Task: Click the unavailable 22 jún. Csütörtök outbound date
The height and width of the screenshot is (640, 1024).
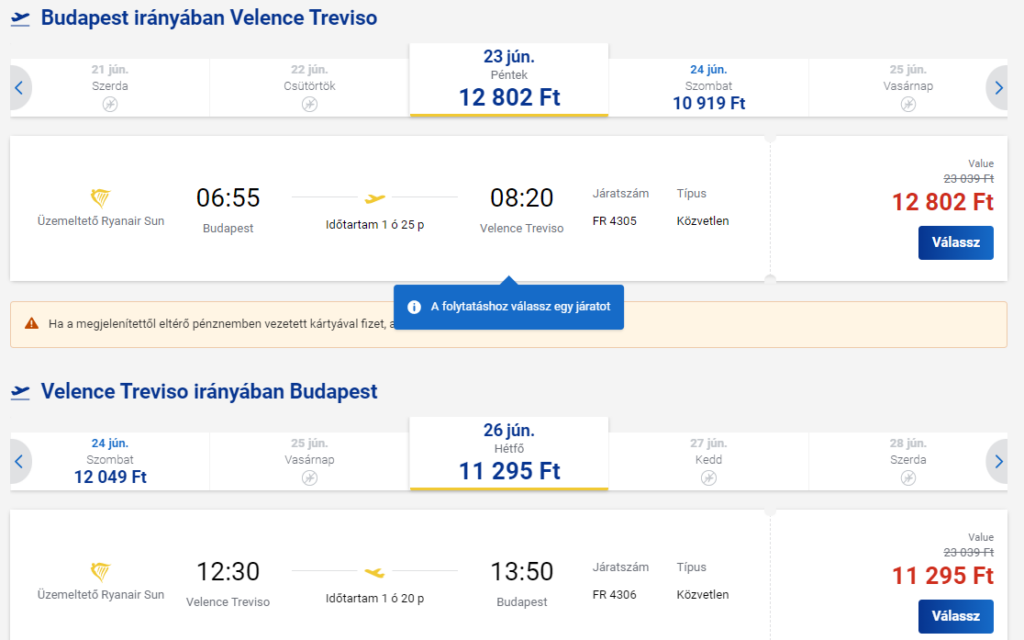Action: 309,87
